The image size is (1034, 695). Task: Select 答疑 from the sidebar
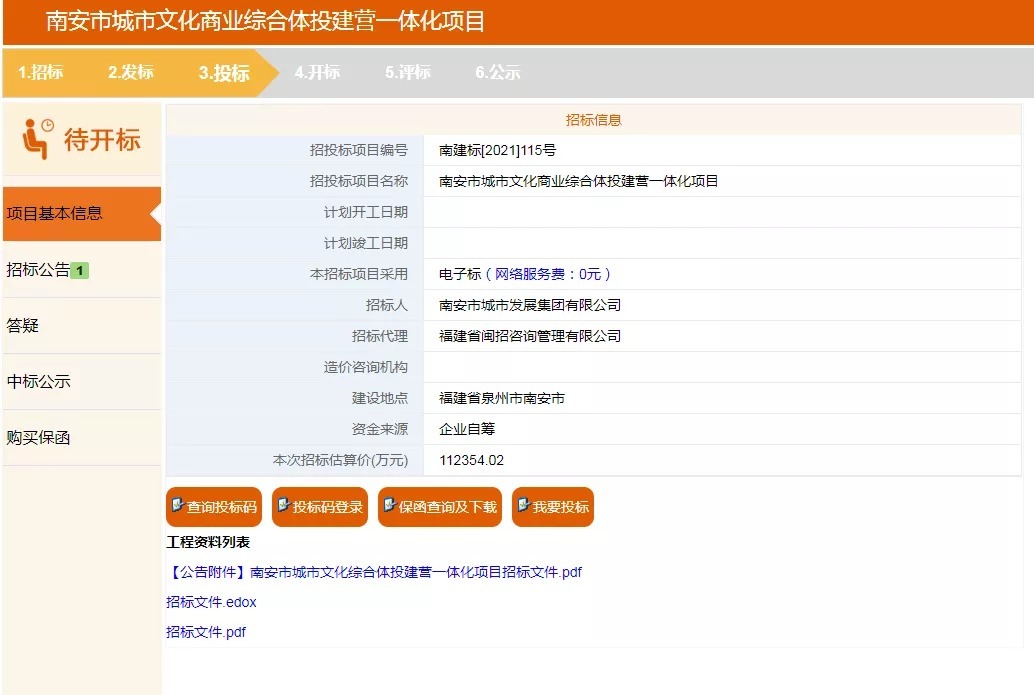27,324
